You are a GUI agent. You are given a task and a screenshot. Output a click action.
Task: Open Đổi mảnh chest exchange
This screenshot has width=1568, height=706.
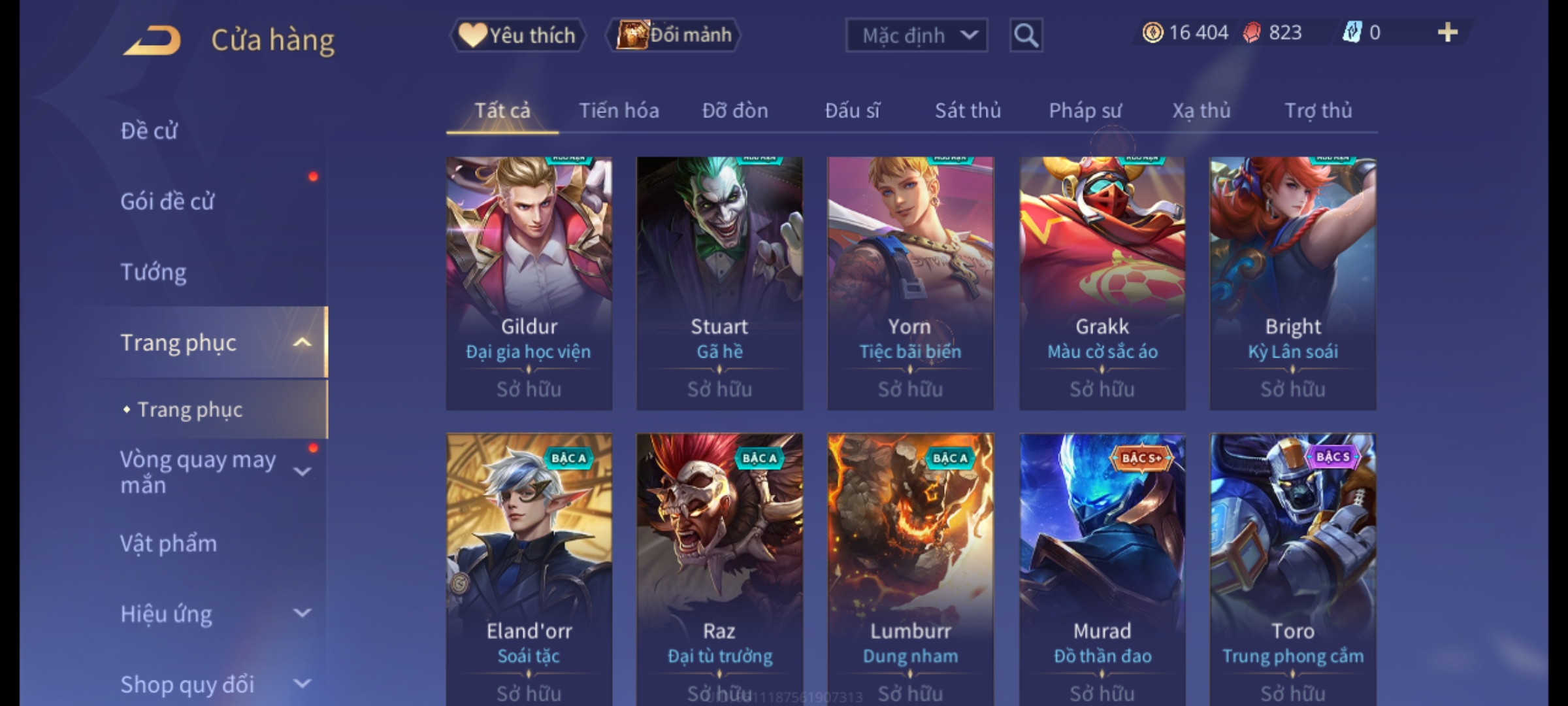coord(674,35)
